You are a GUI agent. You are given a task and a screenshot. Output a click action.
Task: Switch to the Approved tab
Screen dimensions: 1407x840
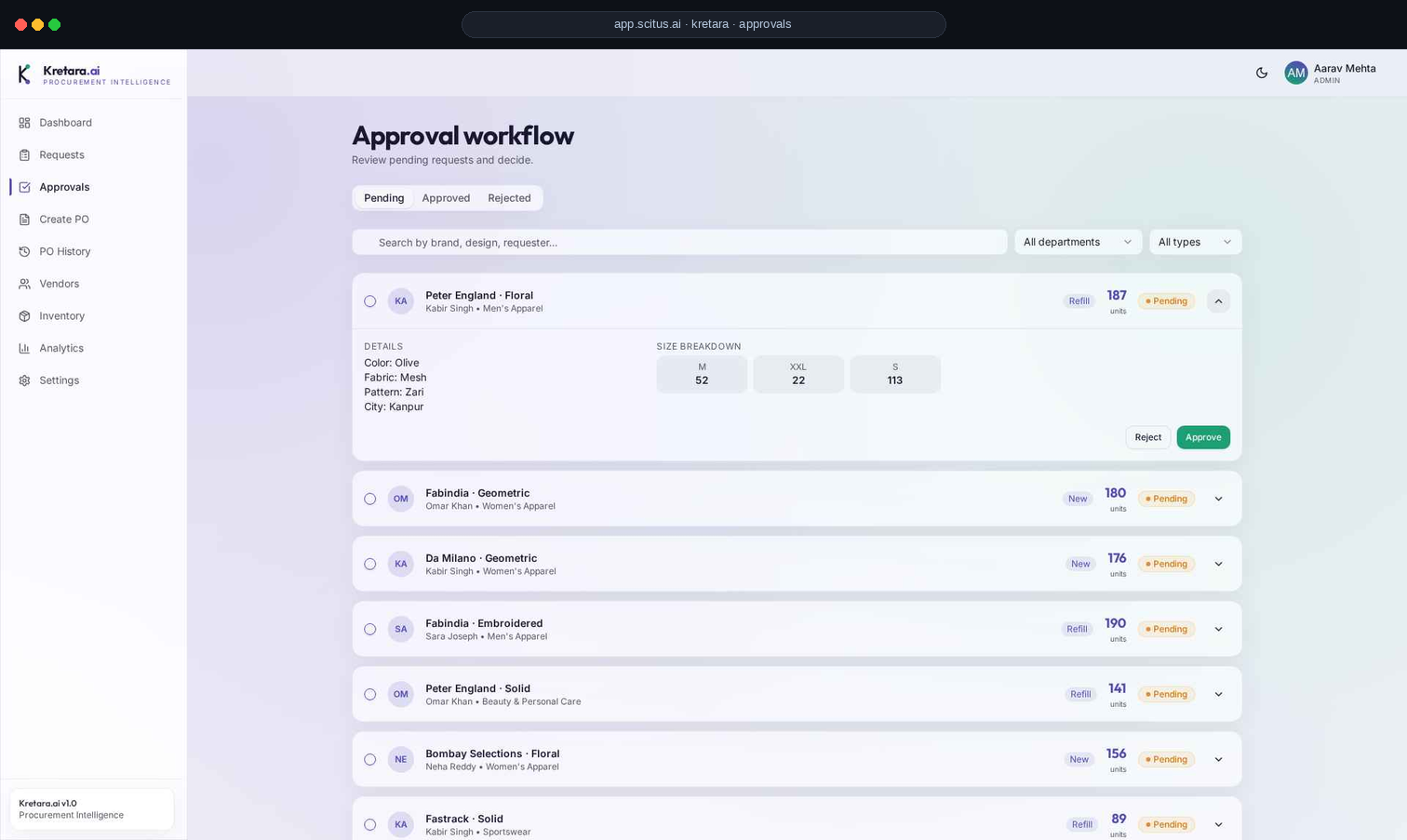coord(446,198)
